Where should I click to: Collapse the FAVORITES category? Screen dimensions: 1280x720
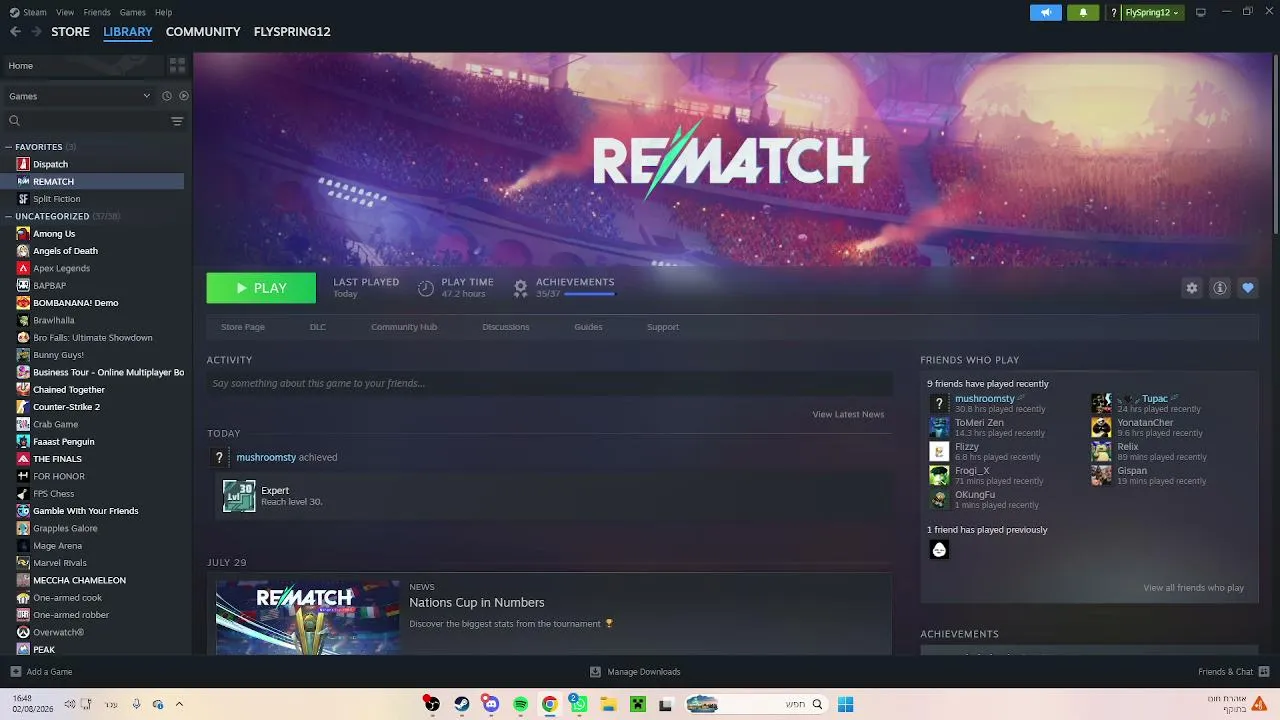point(9,147)
